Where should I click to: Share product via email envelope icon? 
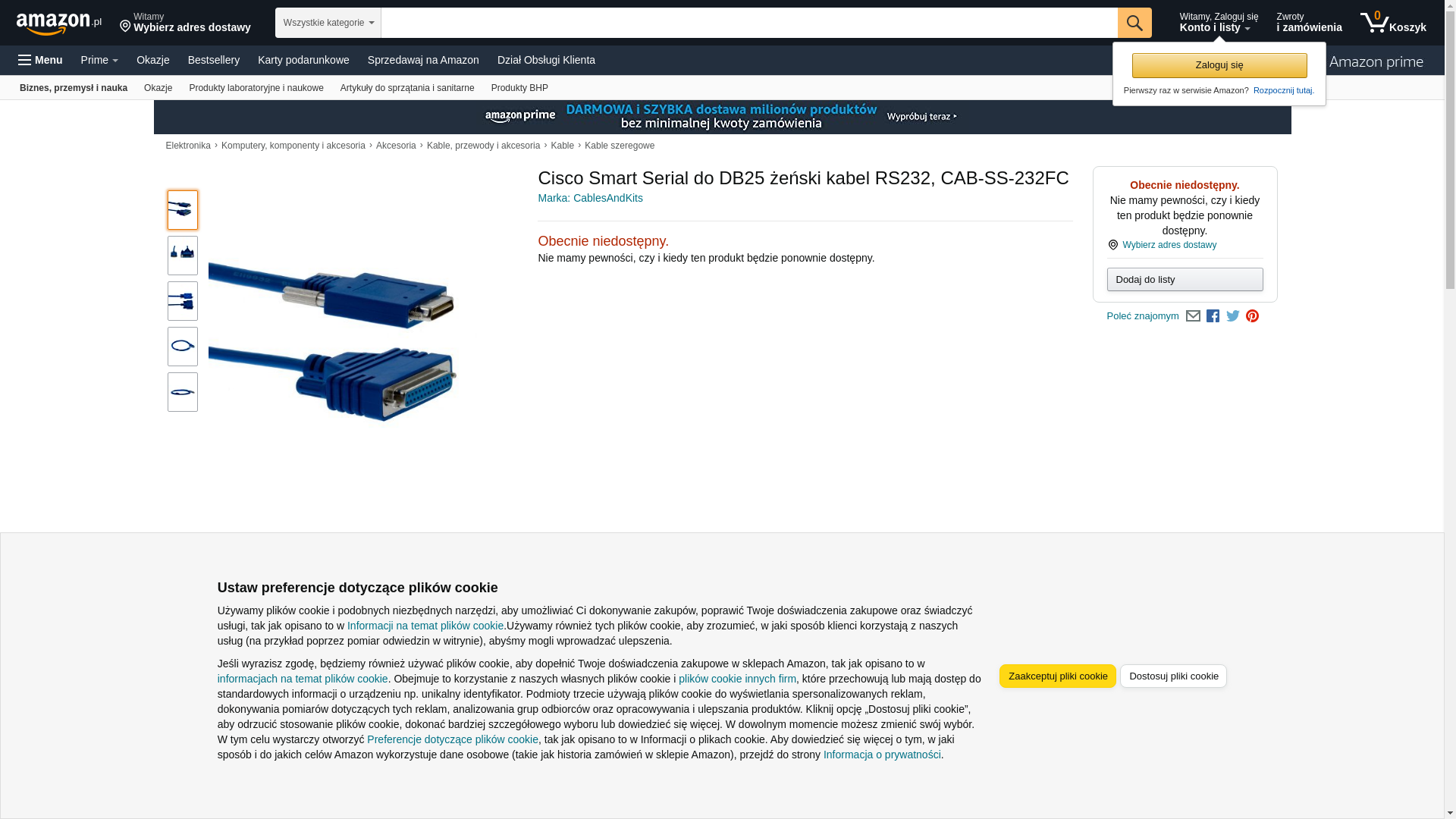click(1193, 316)
